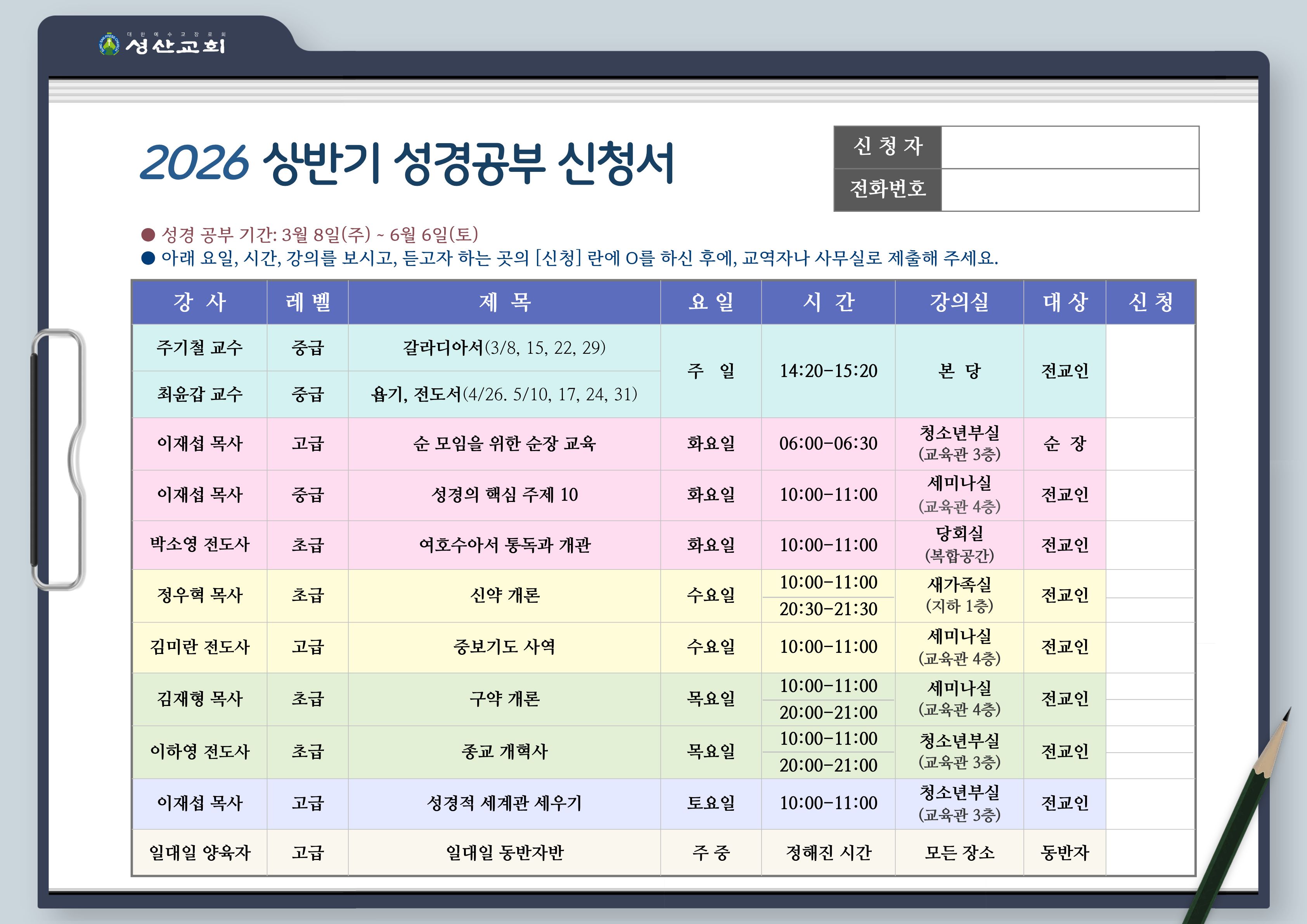Click the 강사 column header
Screen dimensions: 1307x924
[199, 302]
